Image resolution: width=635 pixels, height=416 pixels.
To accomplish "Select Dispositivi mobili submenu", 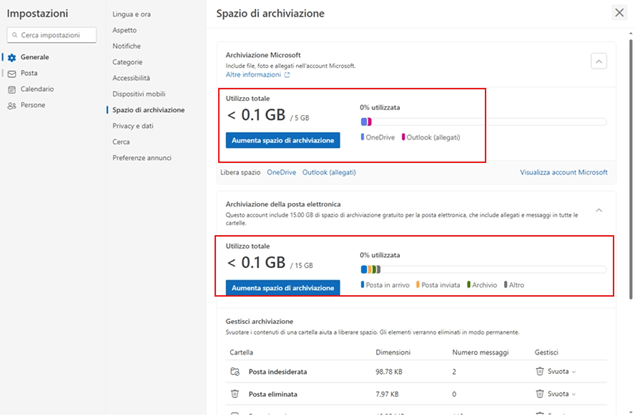I will tap(139, 94).
